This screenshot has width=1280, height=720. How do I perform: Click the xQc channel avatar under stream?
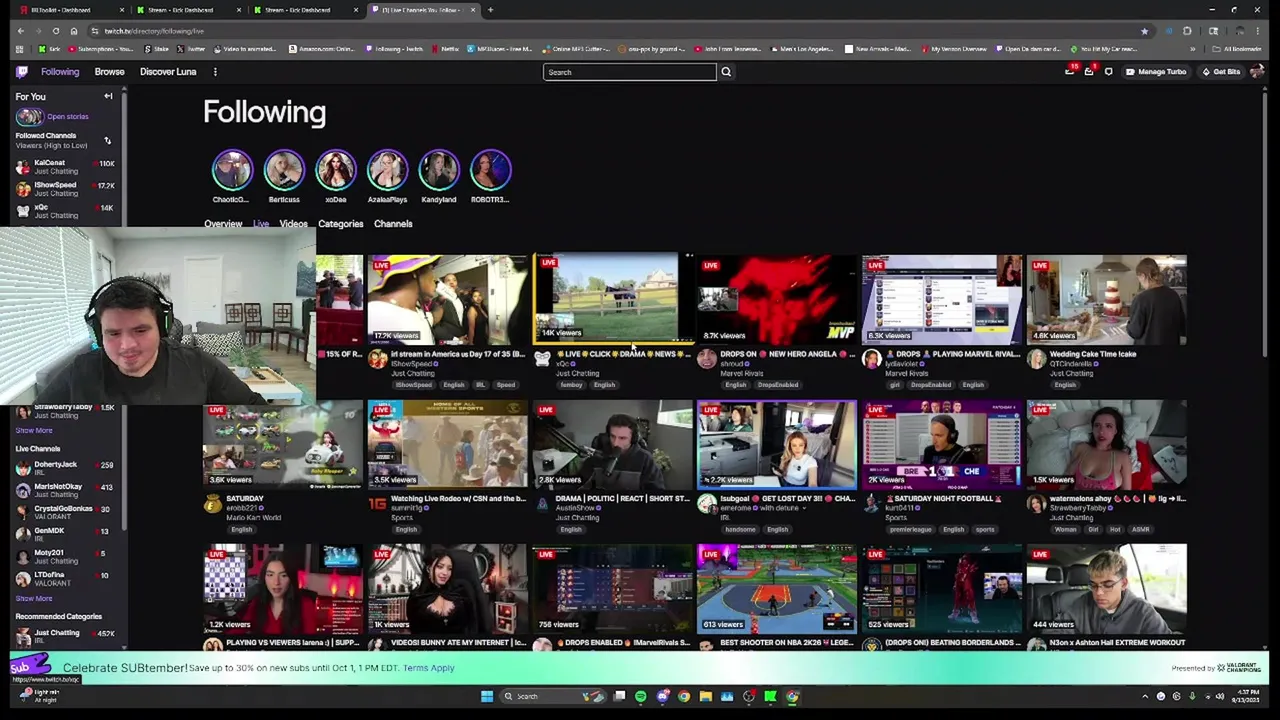(542, 359)
